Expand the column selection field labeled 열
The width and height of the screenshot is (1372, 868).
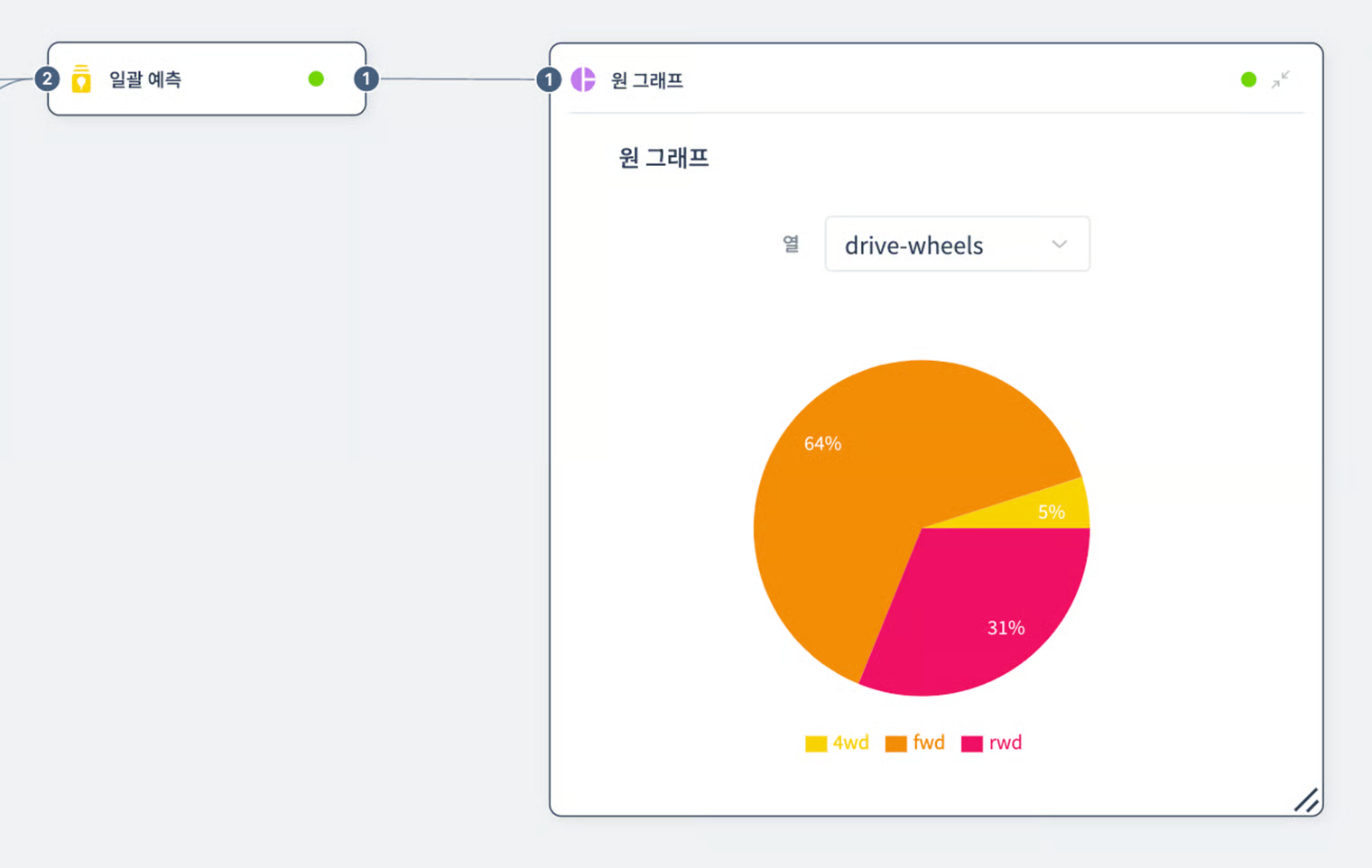957,244
